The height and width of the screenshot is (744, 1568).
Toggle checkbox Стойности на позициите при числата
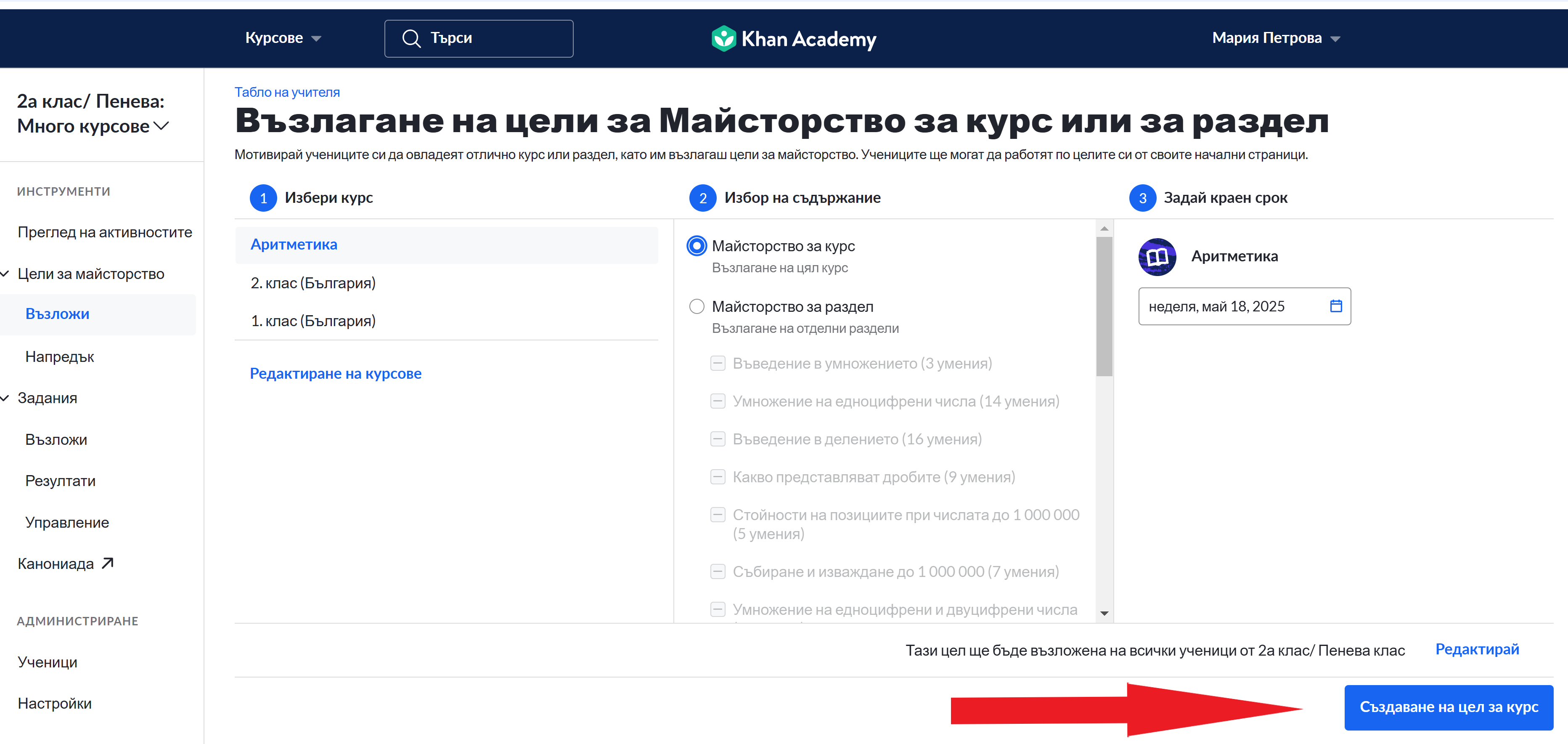718,515
